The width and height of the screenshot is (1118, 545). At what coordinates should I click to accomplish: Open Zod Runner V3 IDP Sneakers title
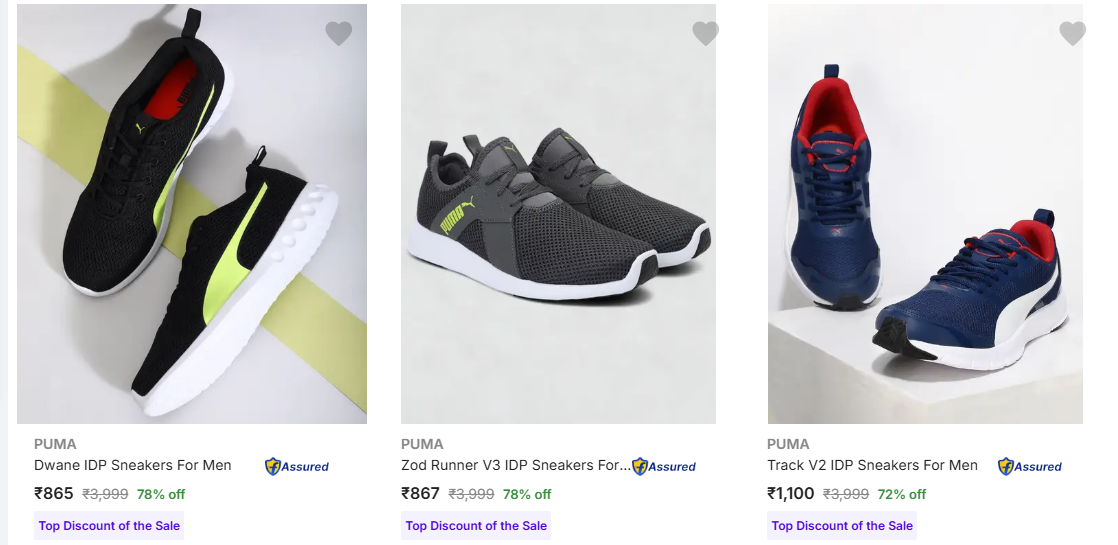tap(515, 465)
